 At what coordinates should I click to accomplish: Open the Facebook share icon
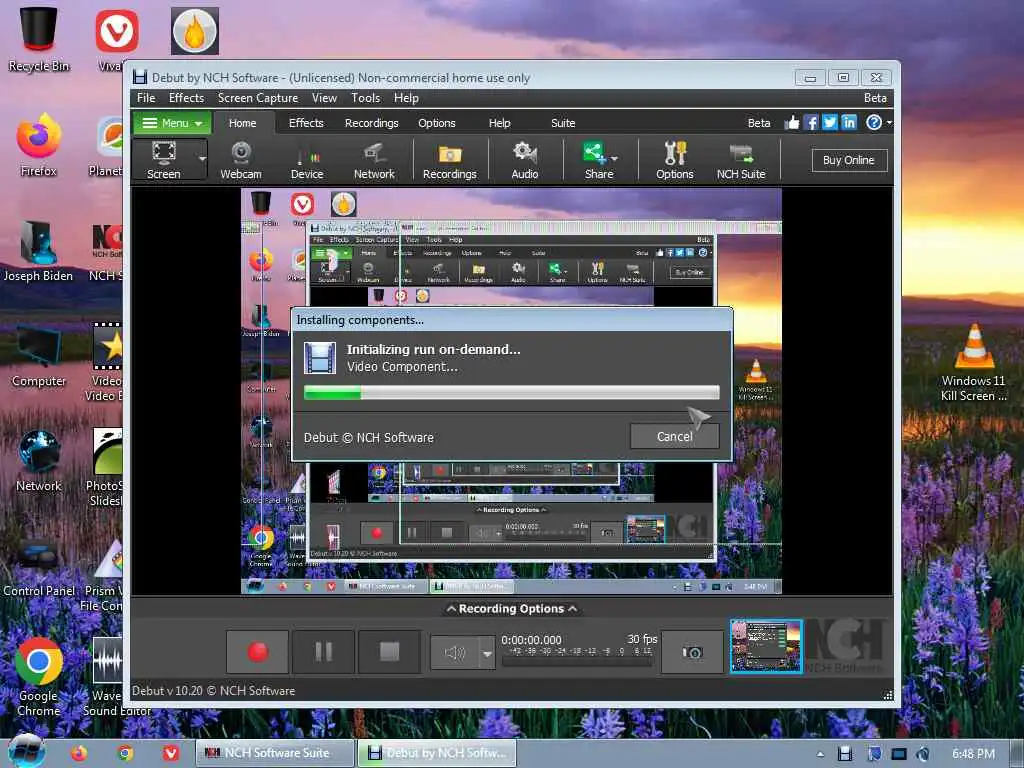click(x=811, y=122)
